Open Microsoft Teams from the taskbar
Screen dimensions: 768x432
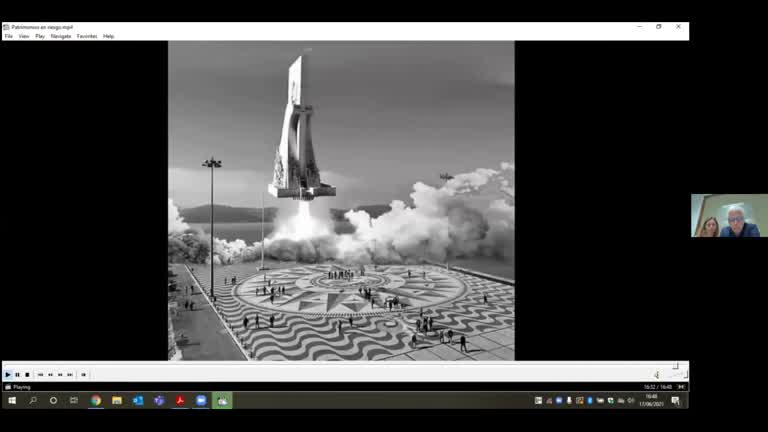pos(159,401)
